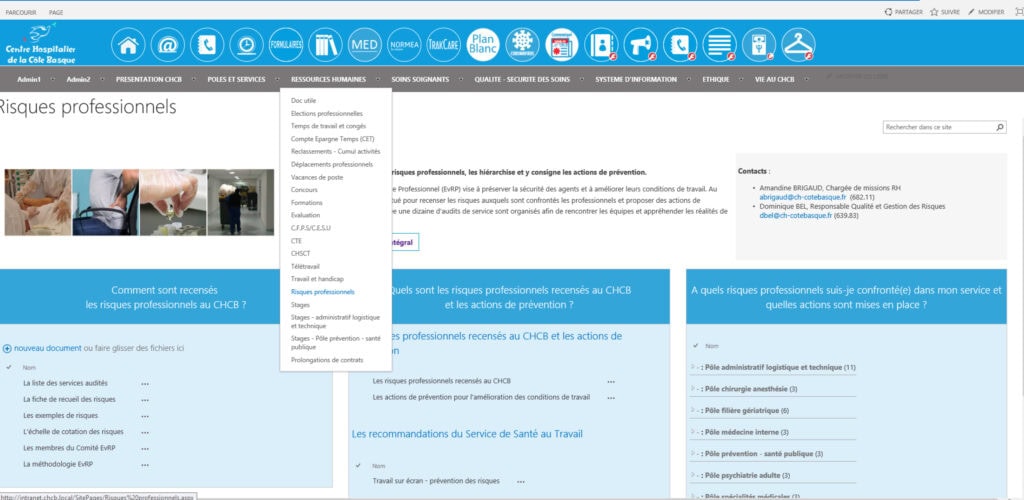The height and width of the screenshot is (500, 1024).
Task: Open the Home icon in the top banner
Action: tap(127, 45)
